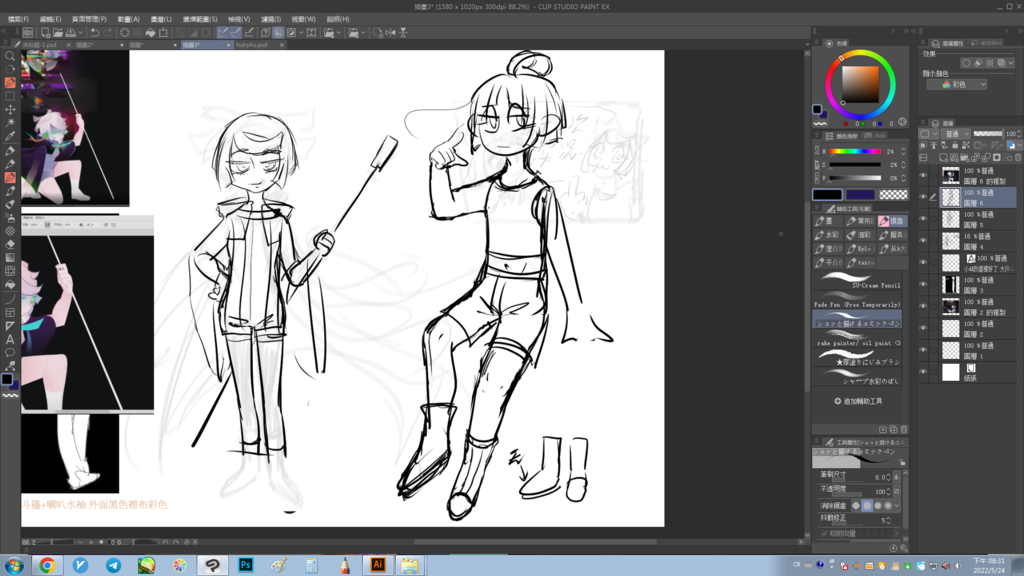
Task: Hide the 圖層 2 layer
Action: point(923,328)
